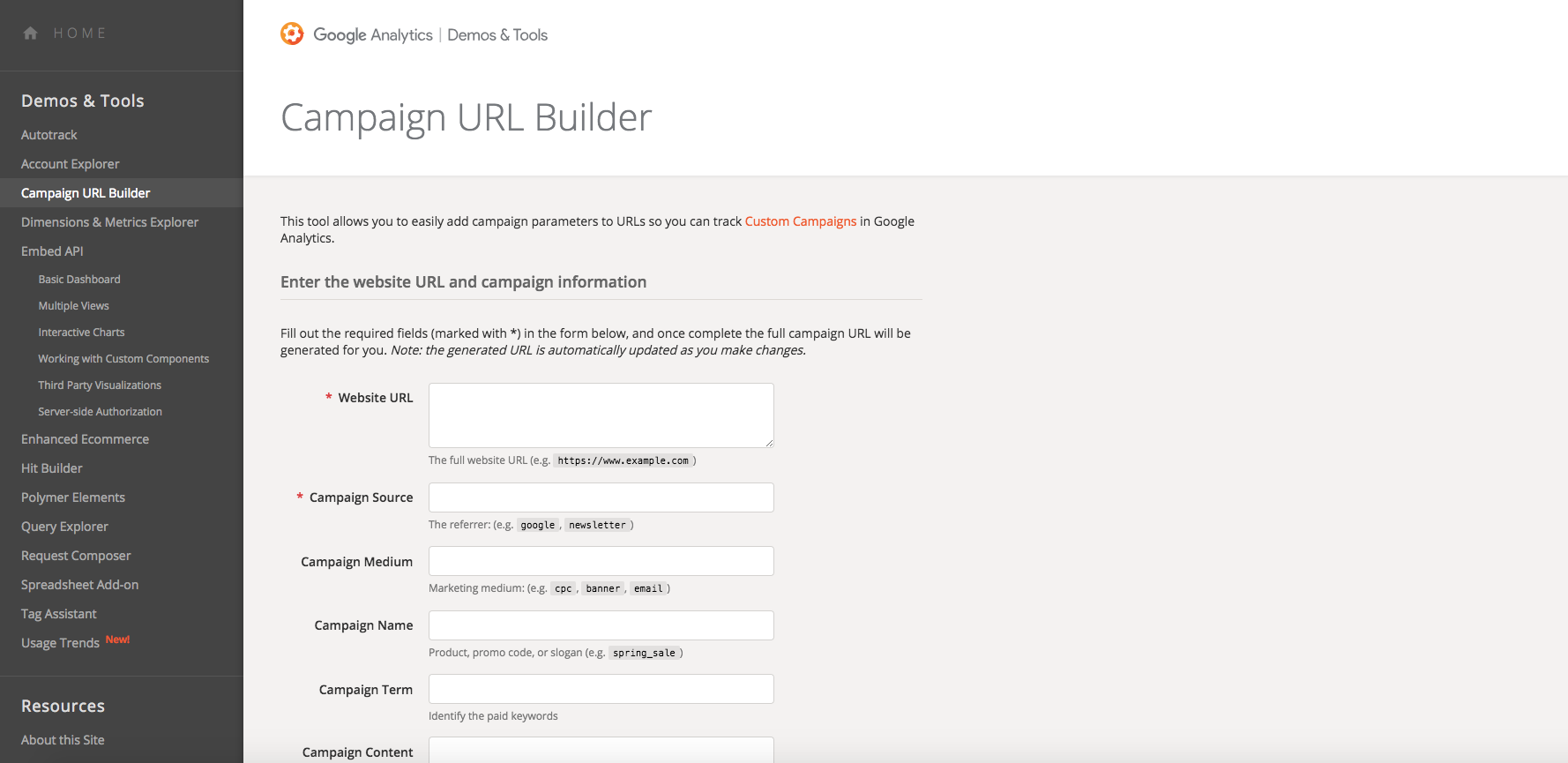Screen dimensions: 1568x763
Task: Open Query Explorer
Action: (x=64, y=527)
